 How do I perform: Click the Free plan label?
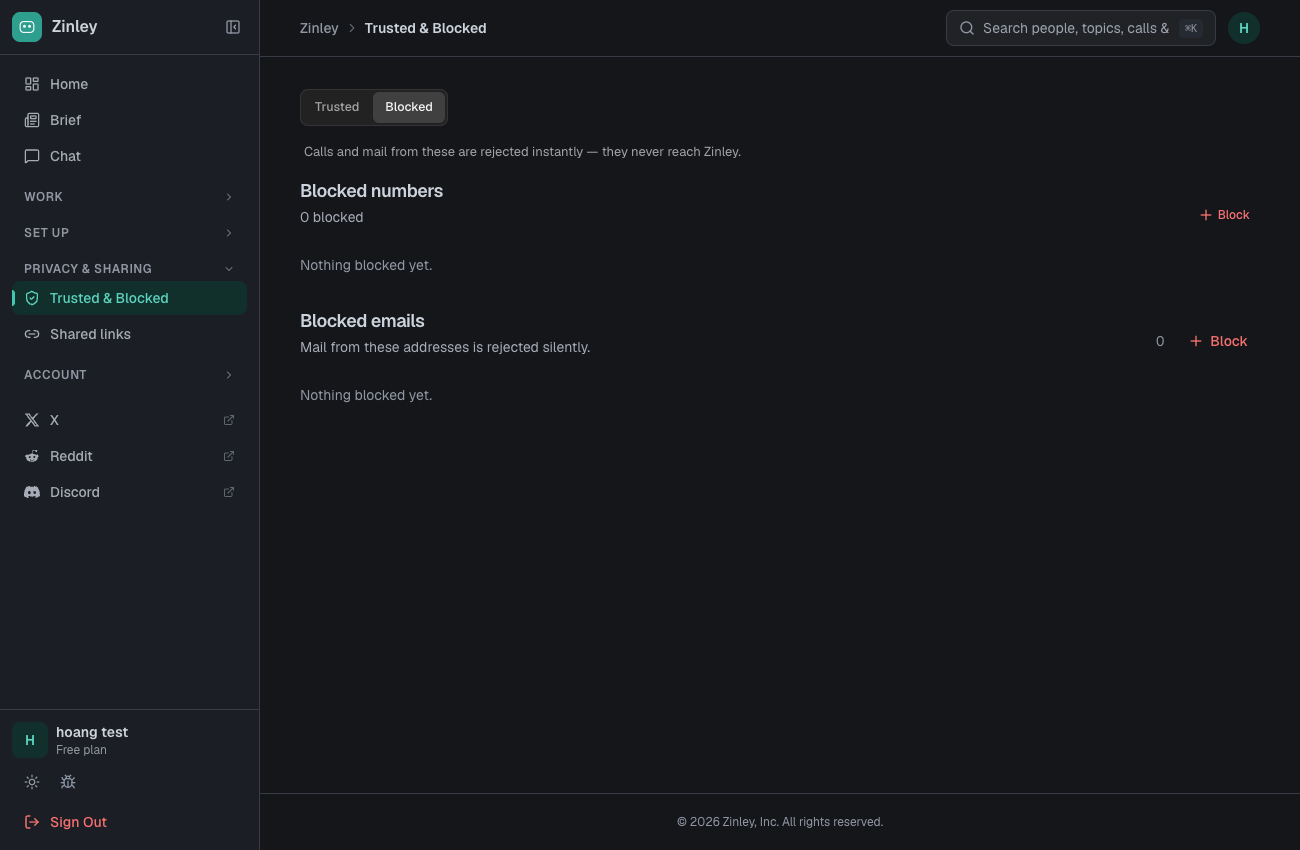point(81,750)
